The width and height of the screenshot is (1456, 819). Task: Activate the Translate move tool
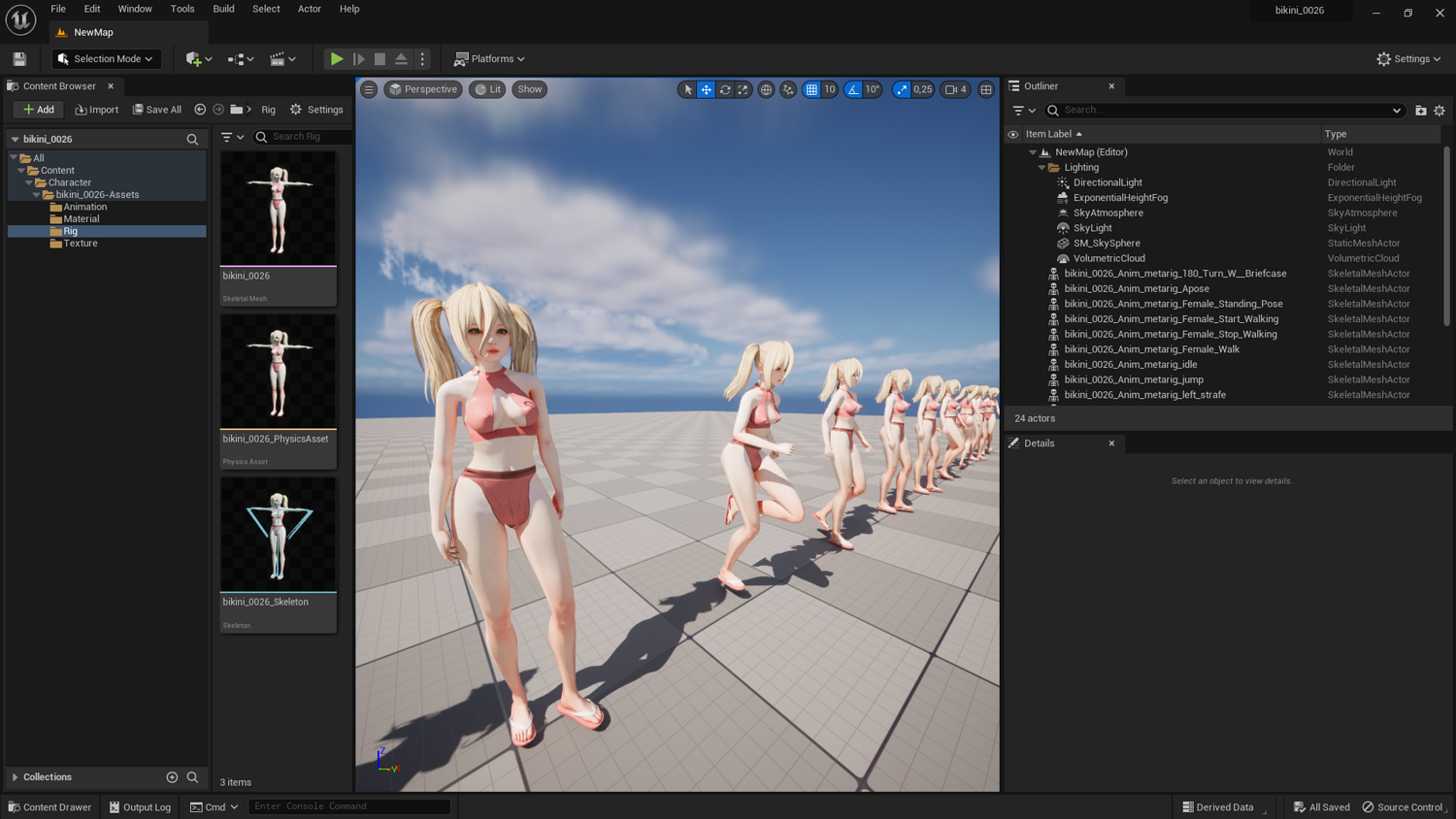[707, 89]
